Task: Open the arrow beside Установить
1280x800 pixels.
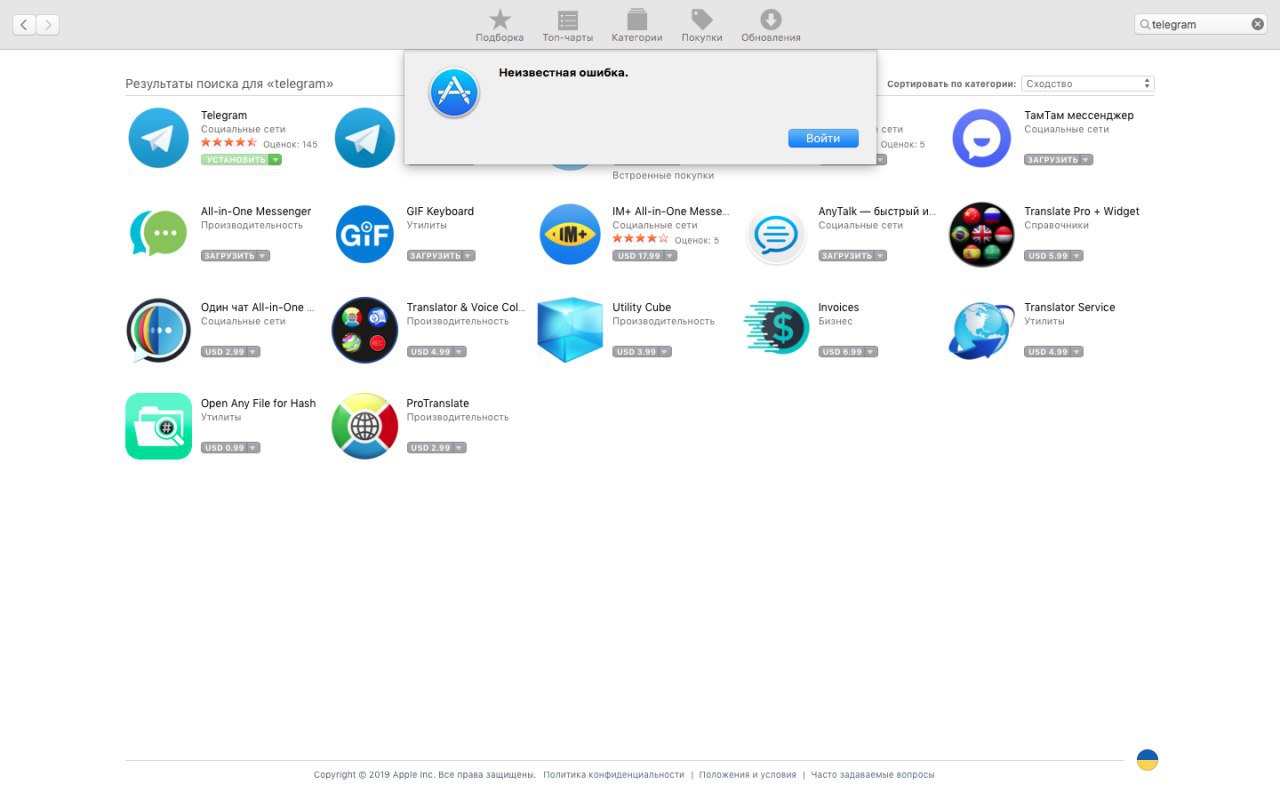Action: click(276, 160)
